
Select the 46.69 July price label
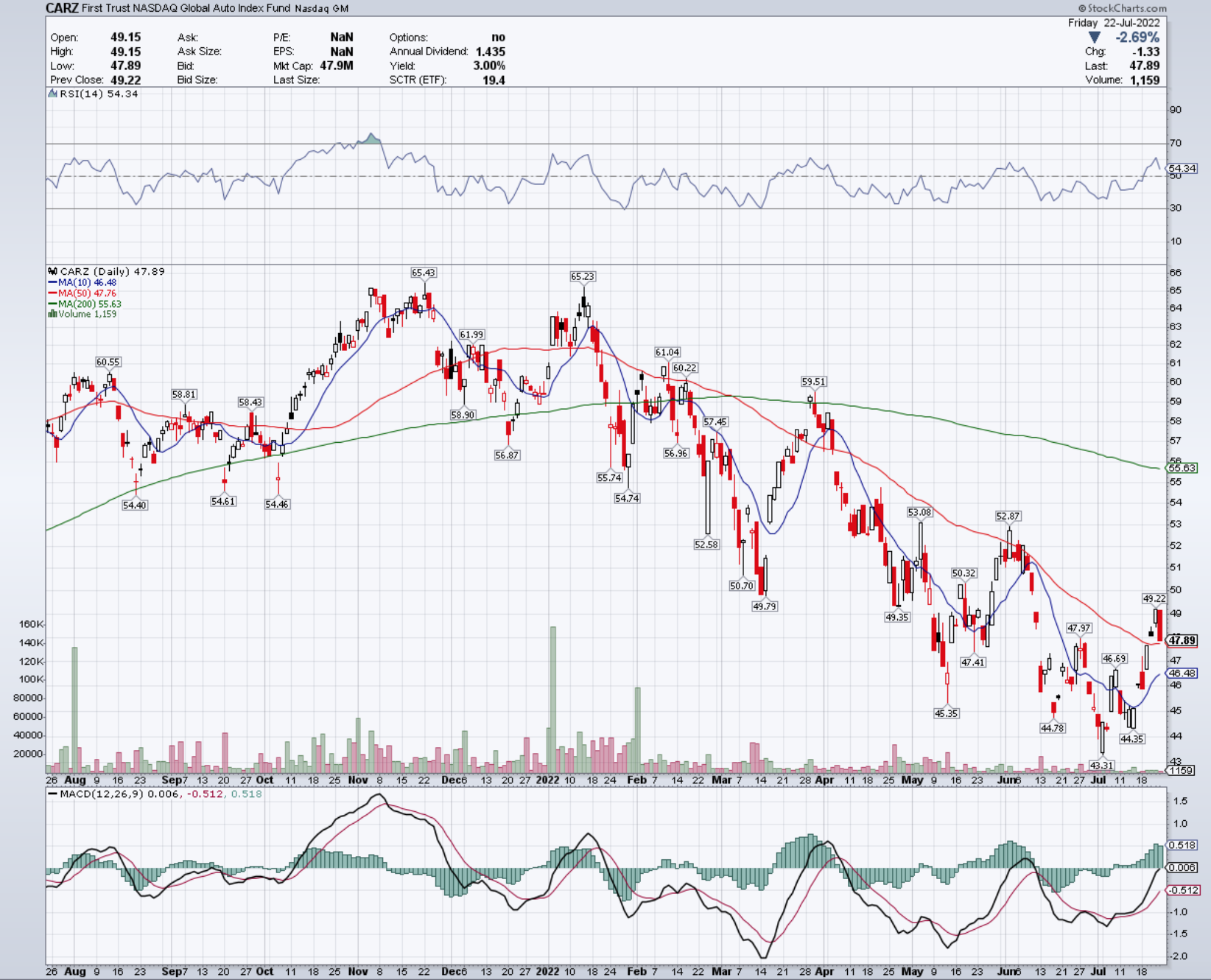(x=1115, y=659)
